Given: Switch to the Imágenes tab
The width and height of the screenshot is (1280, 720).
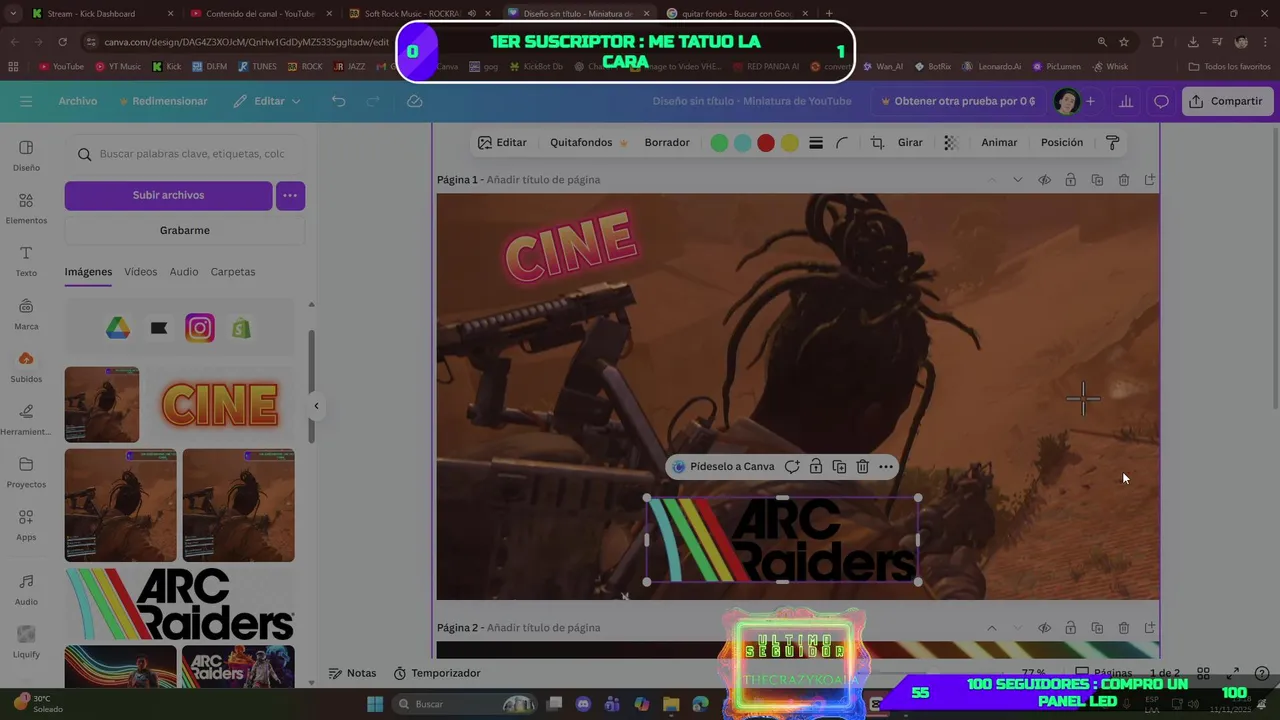Looking at the screenshot, I should point(88,272).
